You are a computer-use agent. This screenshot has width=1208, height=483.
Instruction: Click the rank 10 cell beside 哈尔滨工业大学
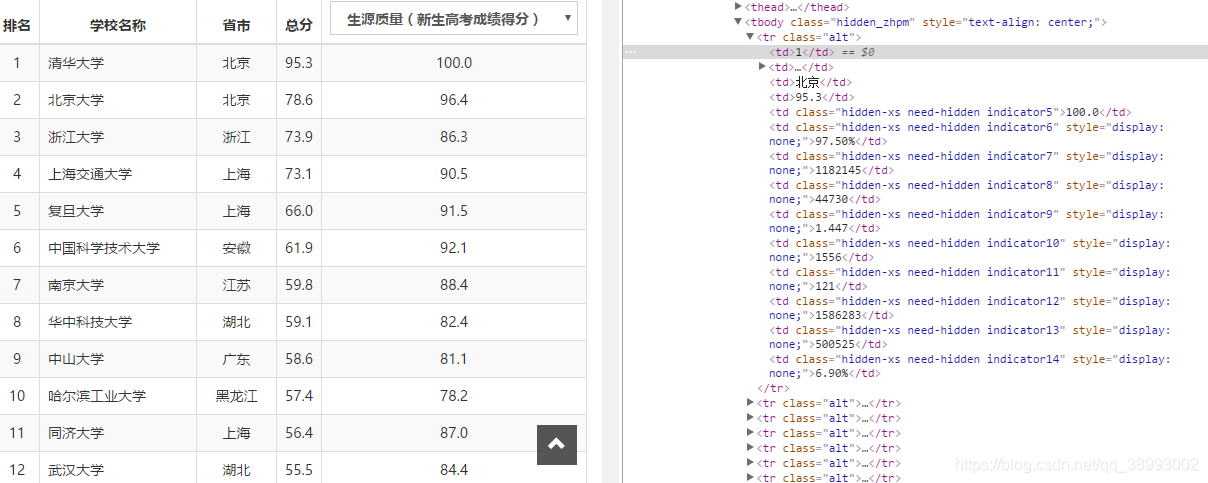(x=17, y=396)
